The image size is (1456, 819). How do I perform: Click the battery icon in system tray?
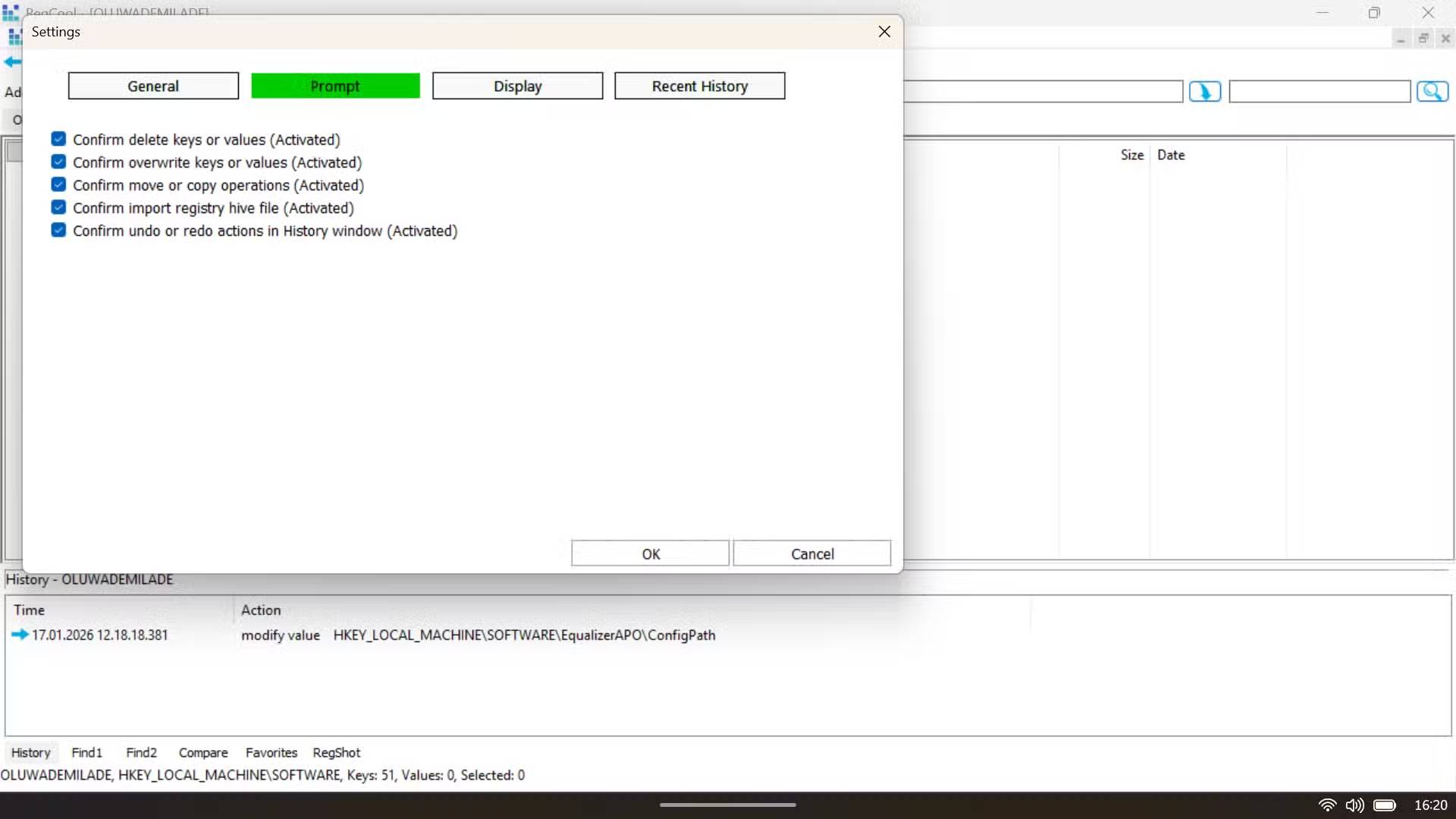pyautogui.click(x=1386, y=805)
